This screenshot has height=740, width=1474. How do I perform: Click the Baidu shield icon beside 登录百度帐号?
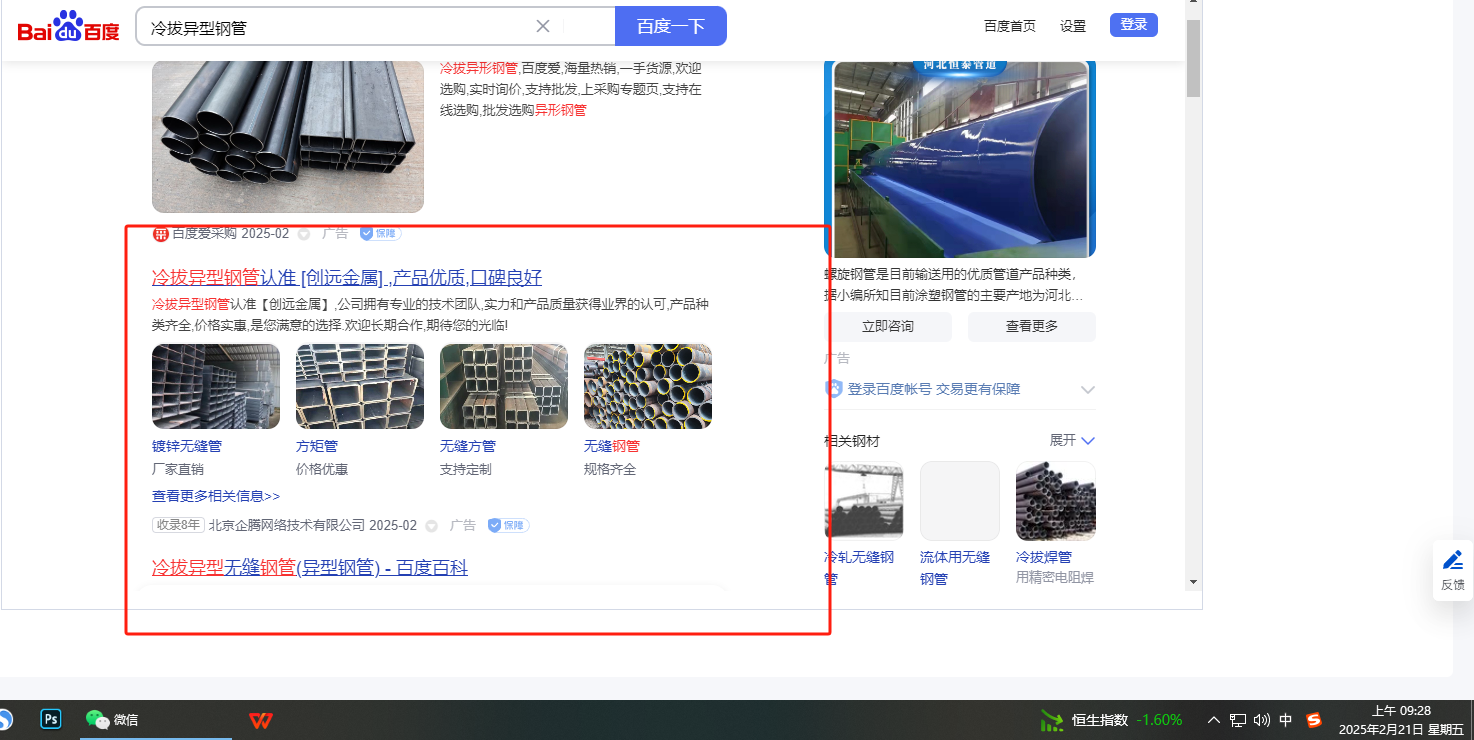coord(834,389)
